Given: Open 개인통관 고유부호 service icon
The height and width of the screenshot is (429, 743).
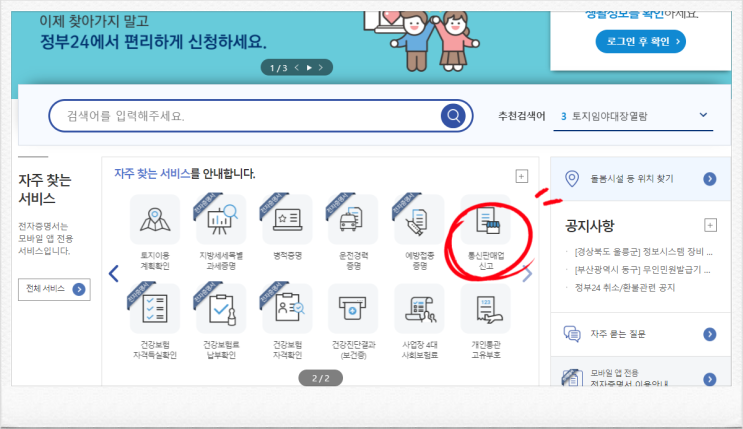Looking at the screenshot, I should (x=486, y=309).
